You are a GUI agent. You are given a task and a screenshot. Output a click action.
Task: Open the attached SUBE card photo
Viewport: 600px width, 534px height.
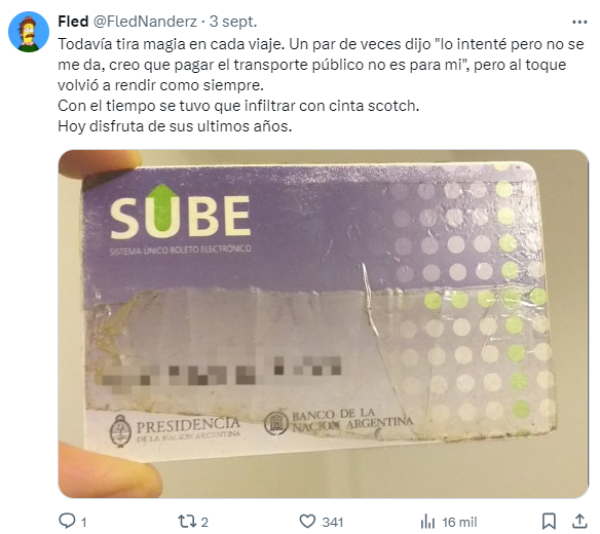pos(323,324)
